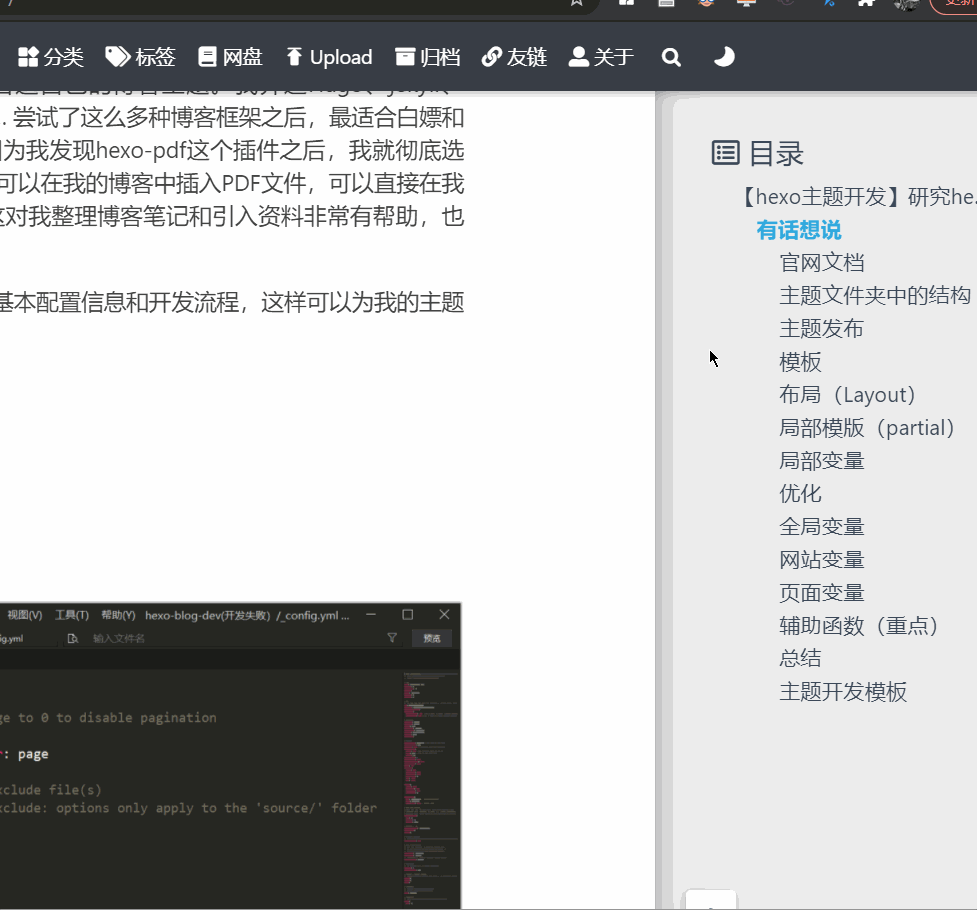
Task: Visit the 友链 friend links page
Action: click(514, 57)
